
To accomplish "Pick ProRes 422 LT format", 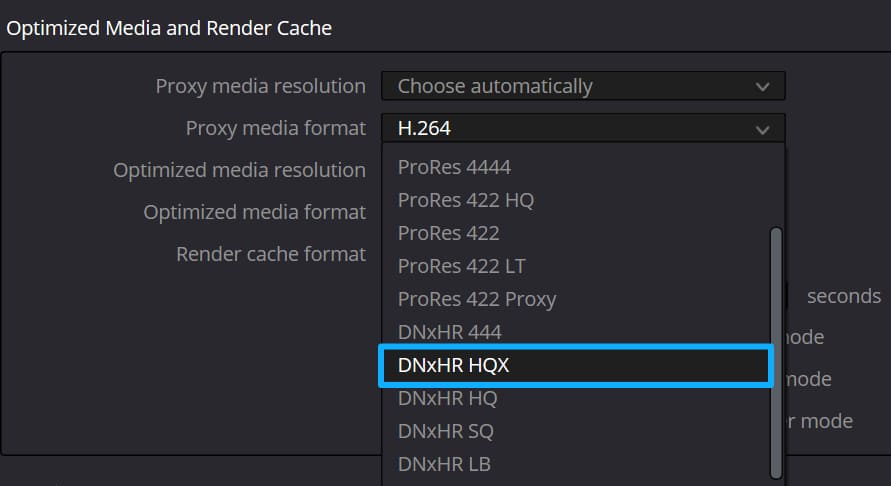I will coord(575,266).
